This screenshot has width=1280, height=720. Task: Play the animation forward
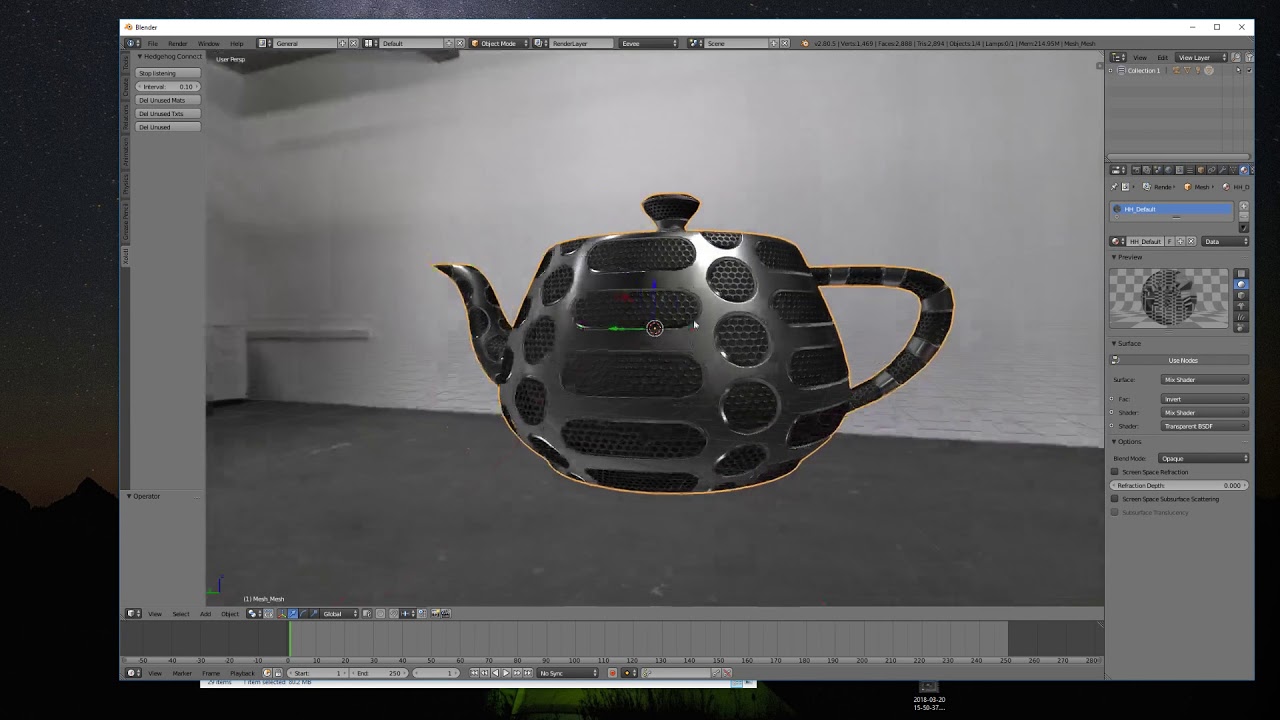[x=505, y=673]
